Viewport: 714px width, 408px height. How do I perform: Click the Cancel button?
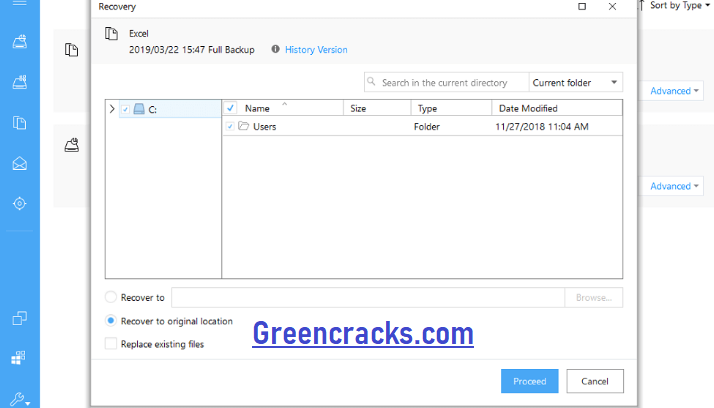click(595, 381)
